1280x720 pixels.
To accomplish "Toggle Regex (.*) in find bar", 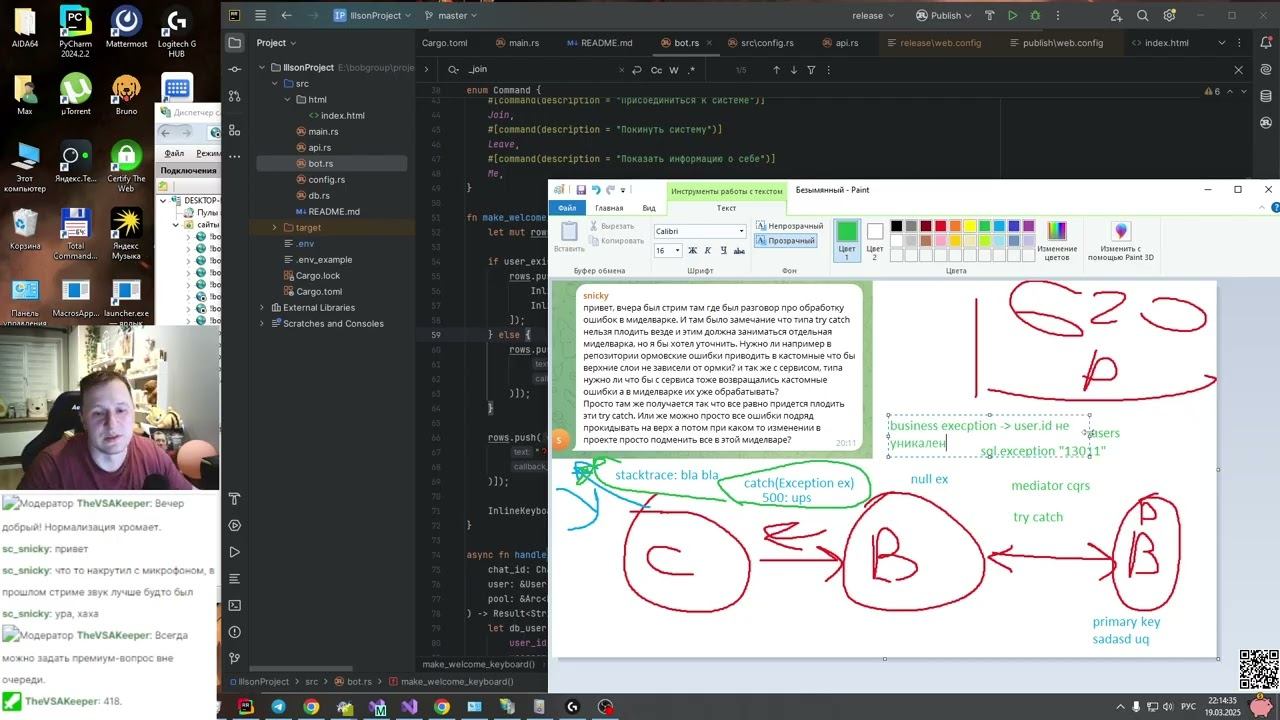I will pos(691,70).
